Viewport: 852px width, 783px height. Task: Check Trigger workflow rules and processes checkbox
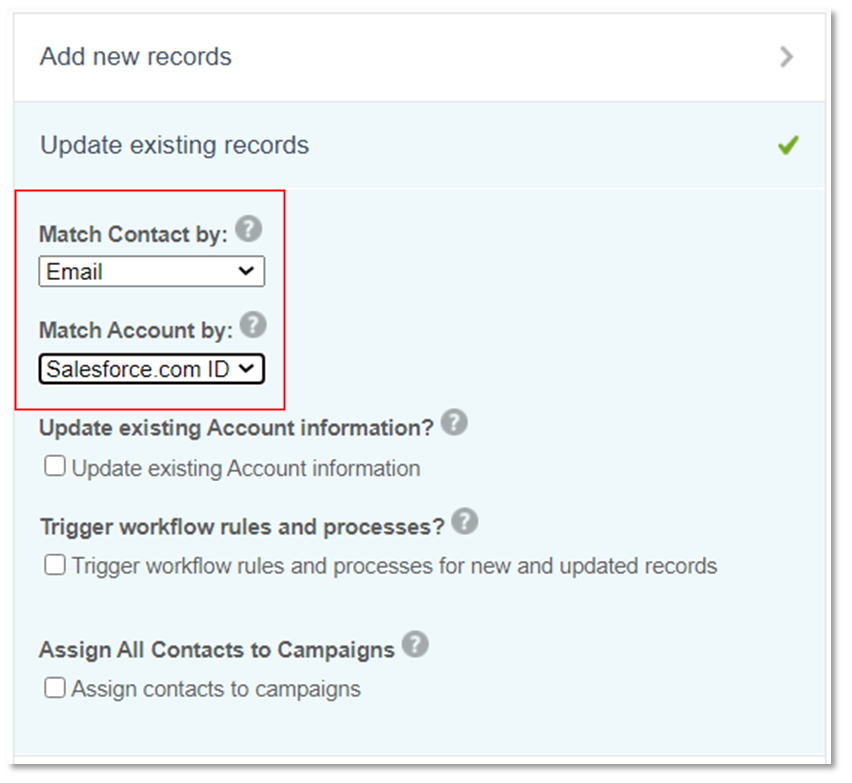tap(55, 565)
